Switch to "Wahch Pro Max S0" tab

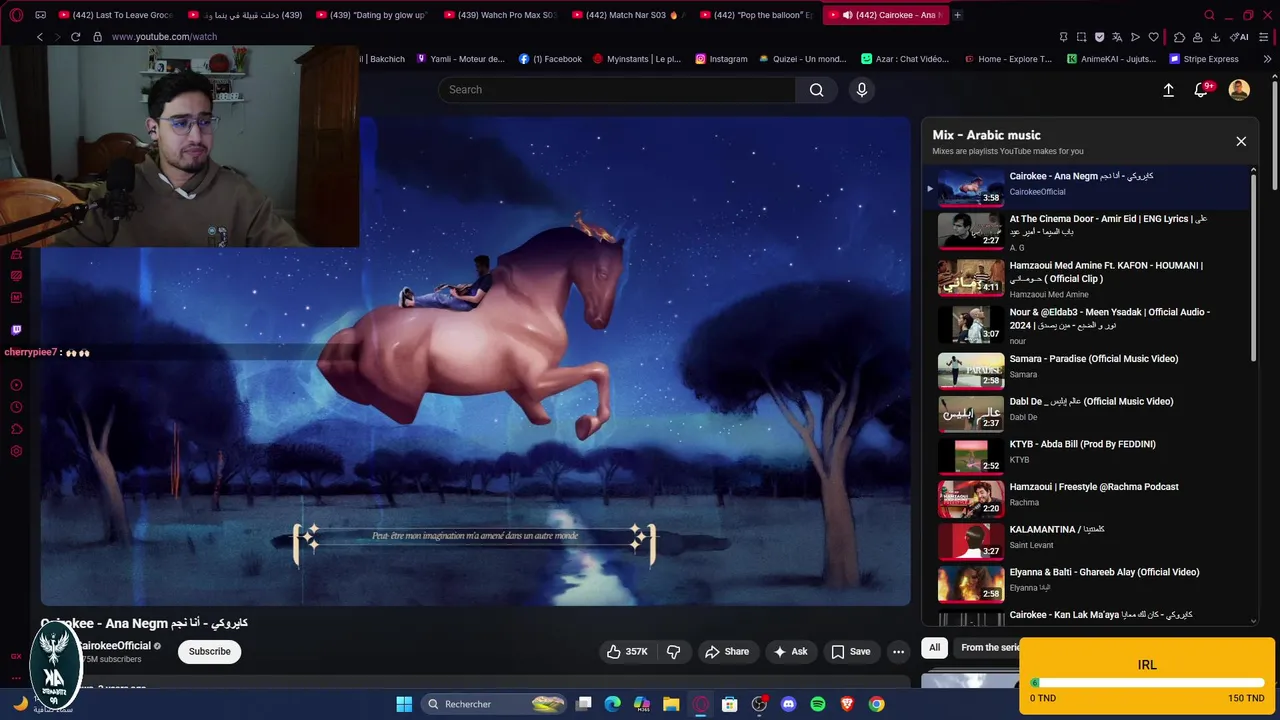tap(499, 15)
